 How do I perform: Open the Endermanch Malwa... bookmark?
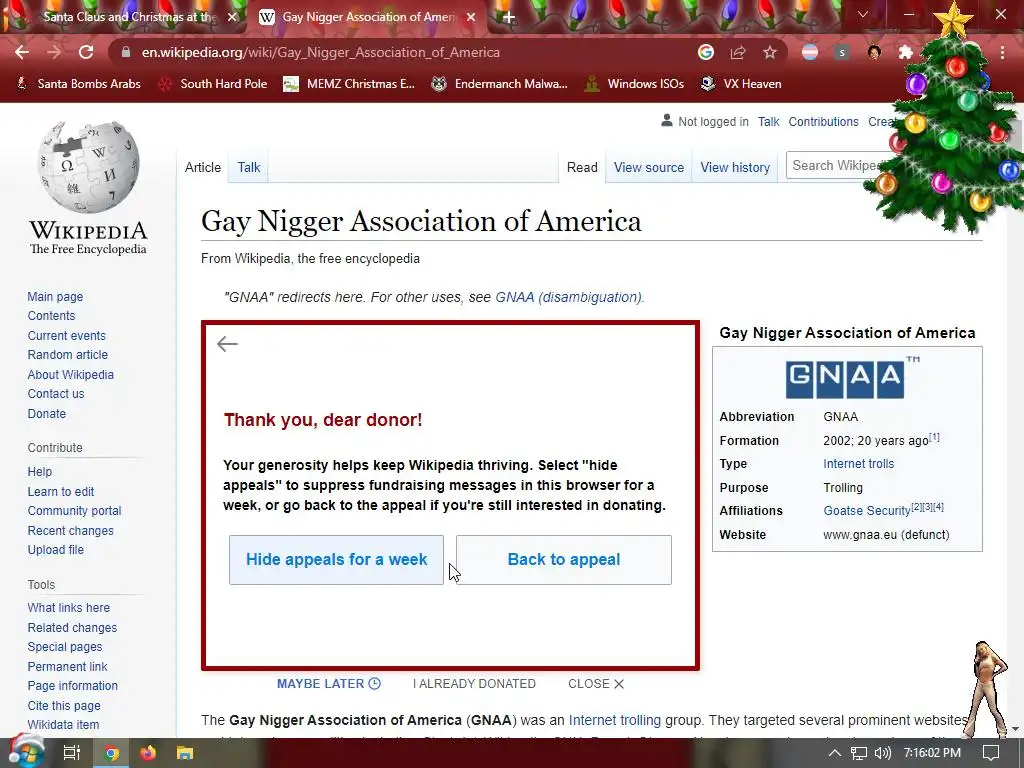(500, 84)
